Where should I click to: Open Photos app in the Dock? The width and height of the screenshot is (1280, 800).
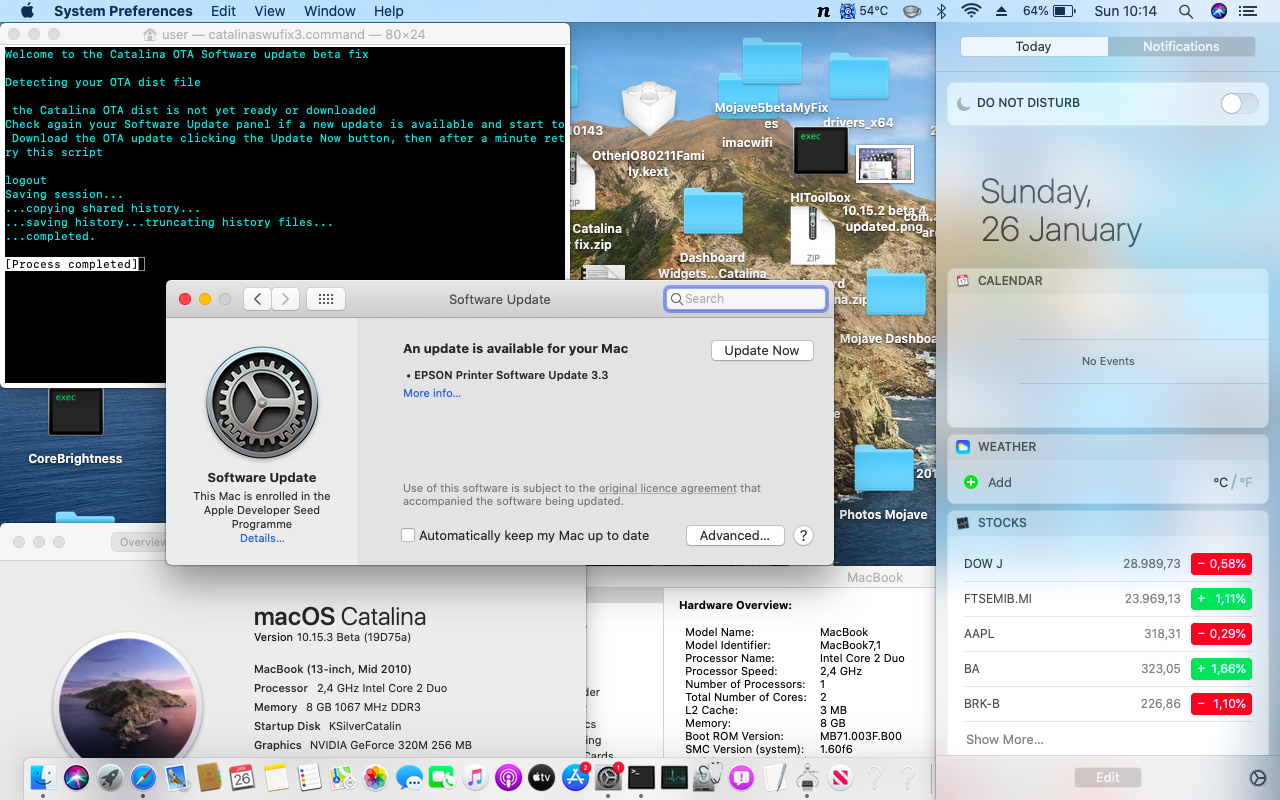click(x=375, y=777)
